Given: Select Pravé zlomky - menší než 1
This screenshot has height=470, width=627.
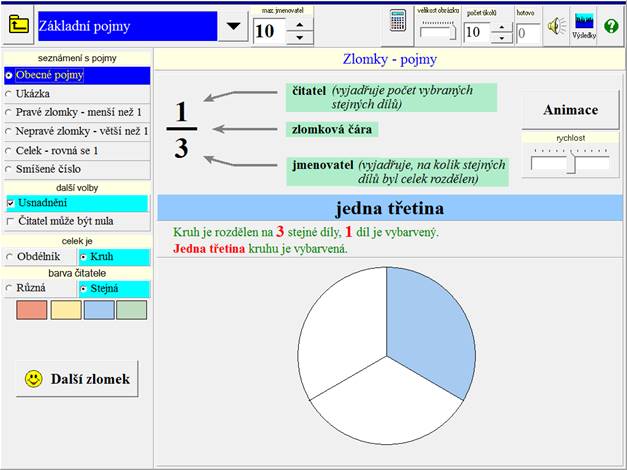Looking at the screenshot, I should (77, 112).
